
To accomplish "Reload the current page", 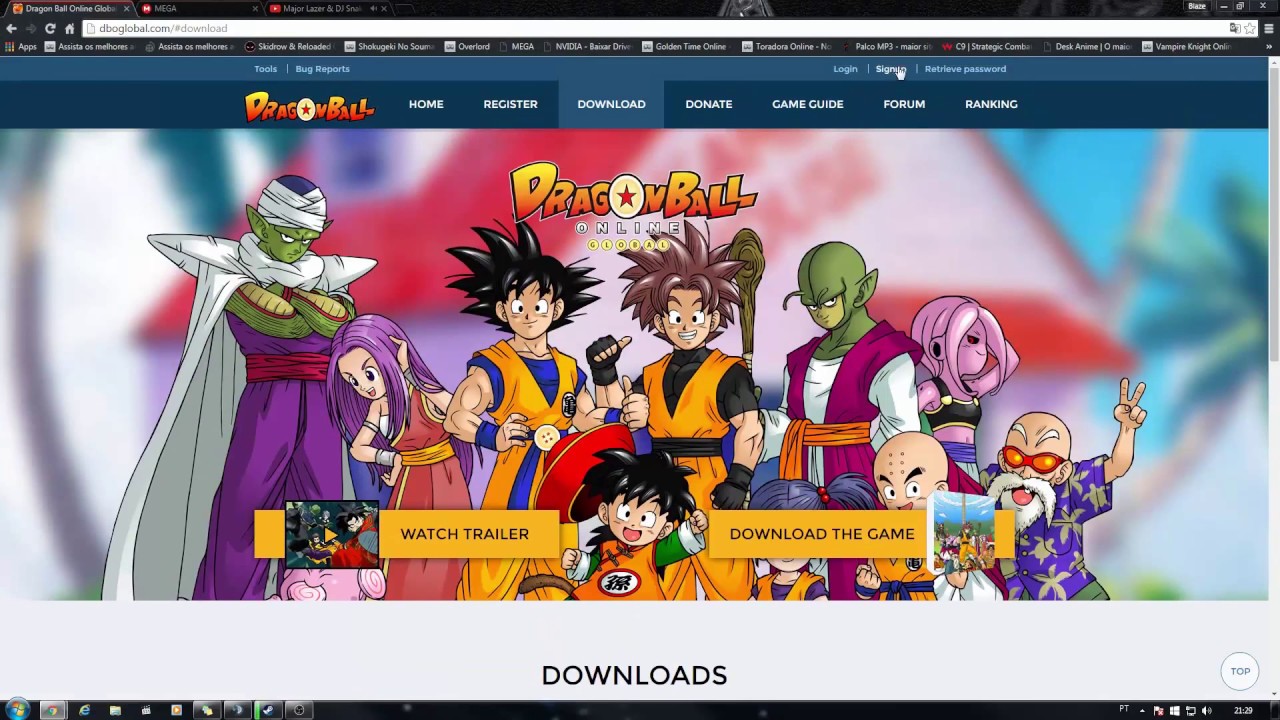I will coord(50,28).
